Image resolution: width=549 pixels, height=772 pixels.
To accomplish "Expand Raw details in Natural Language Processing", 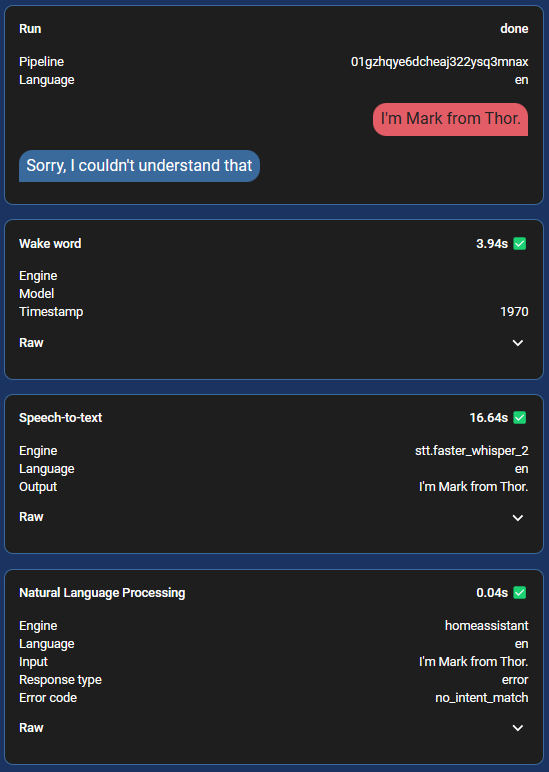I will point(517,728).
